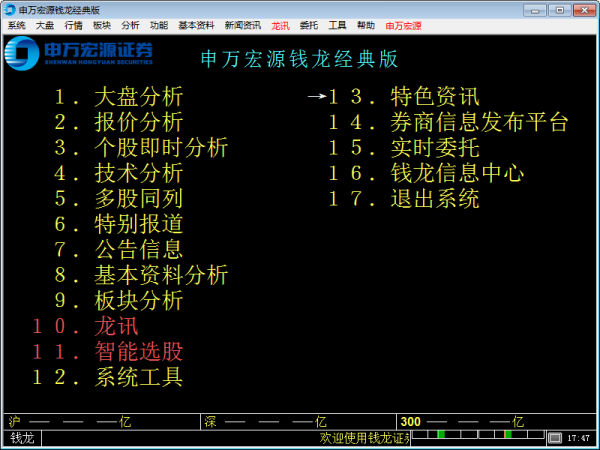Screen dimensions: 600x450
Task: Click the 钱龙 status bar button
Action: coord(22,438)
